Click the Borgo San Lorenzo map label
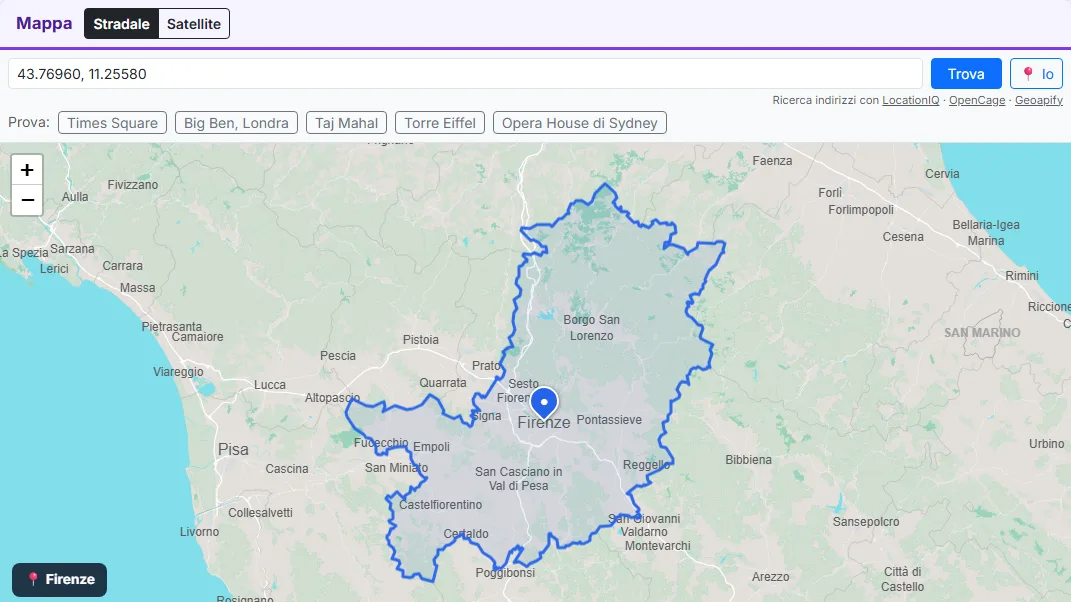 point(592,327)
